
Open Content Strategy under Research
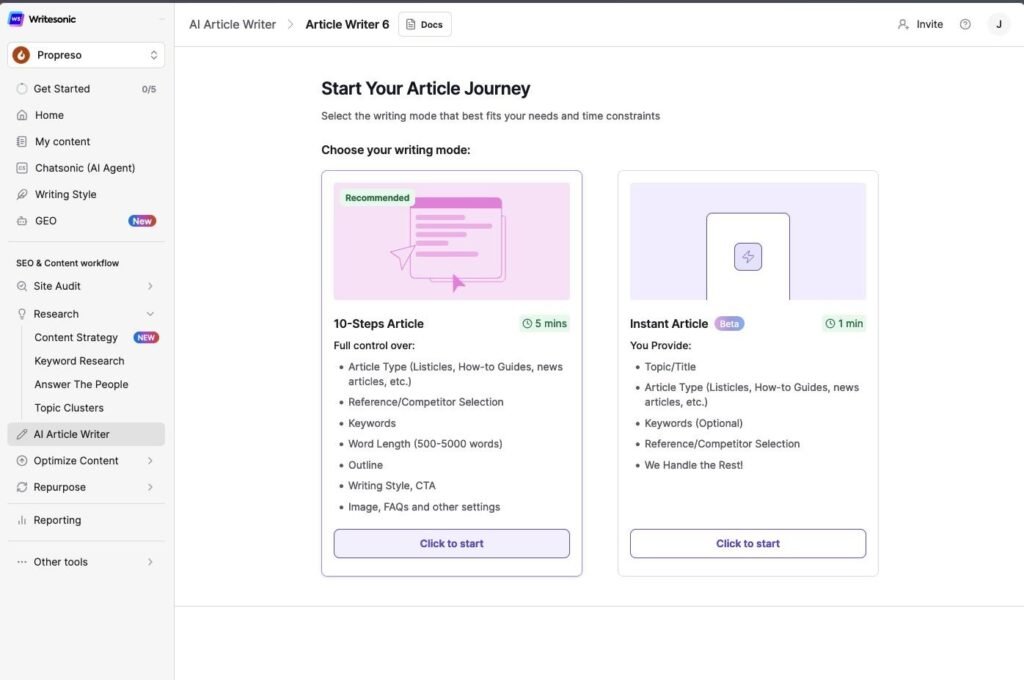pyautogui.click(x=76, y=338)
